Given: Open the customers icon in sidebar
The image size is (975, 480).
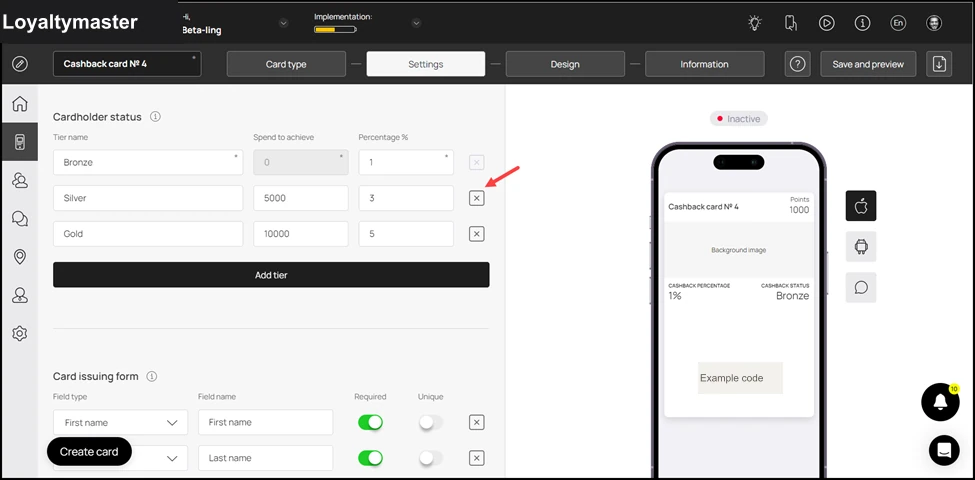Looking at the screenshot, I should point(20,180).
